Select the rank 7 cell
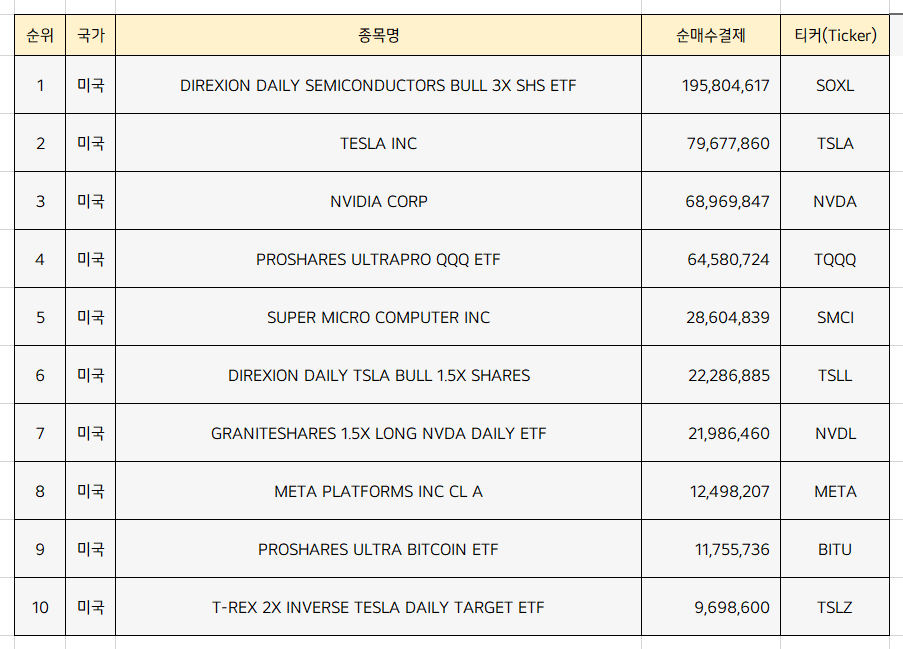 (x=40, y=433)
